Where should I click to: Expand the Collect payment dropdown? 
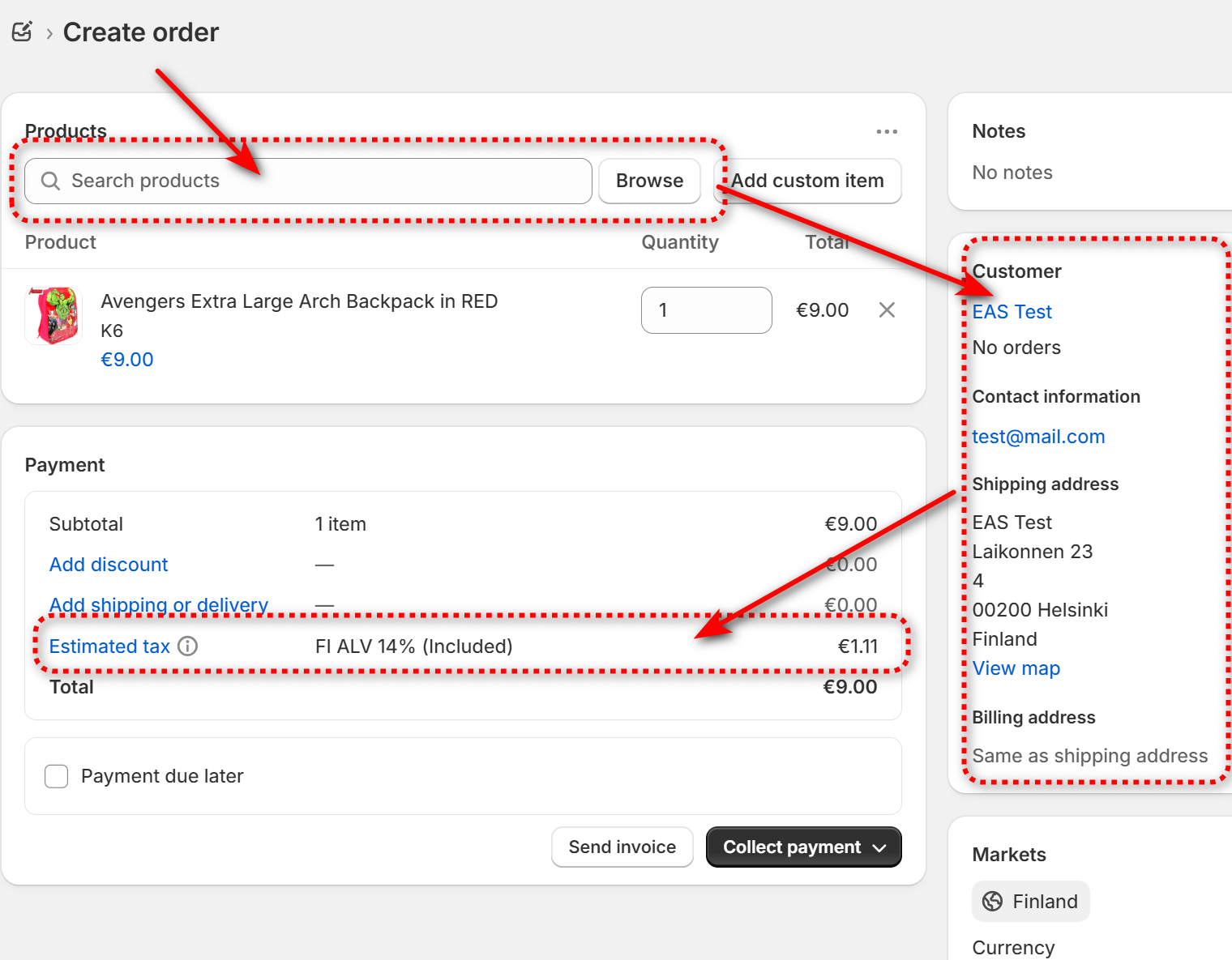[x=879, y=847]
